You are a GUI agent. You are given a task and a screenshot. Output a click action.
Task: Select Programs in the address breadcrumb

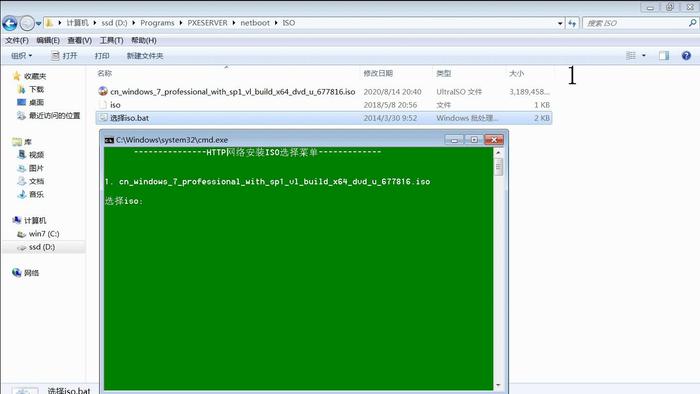pyautogui.click(x=157, y=23)
